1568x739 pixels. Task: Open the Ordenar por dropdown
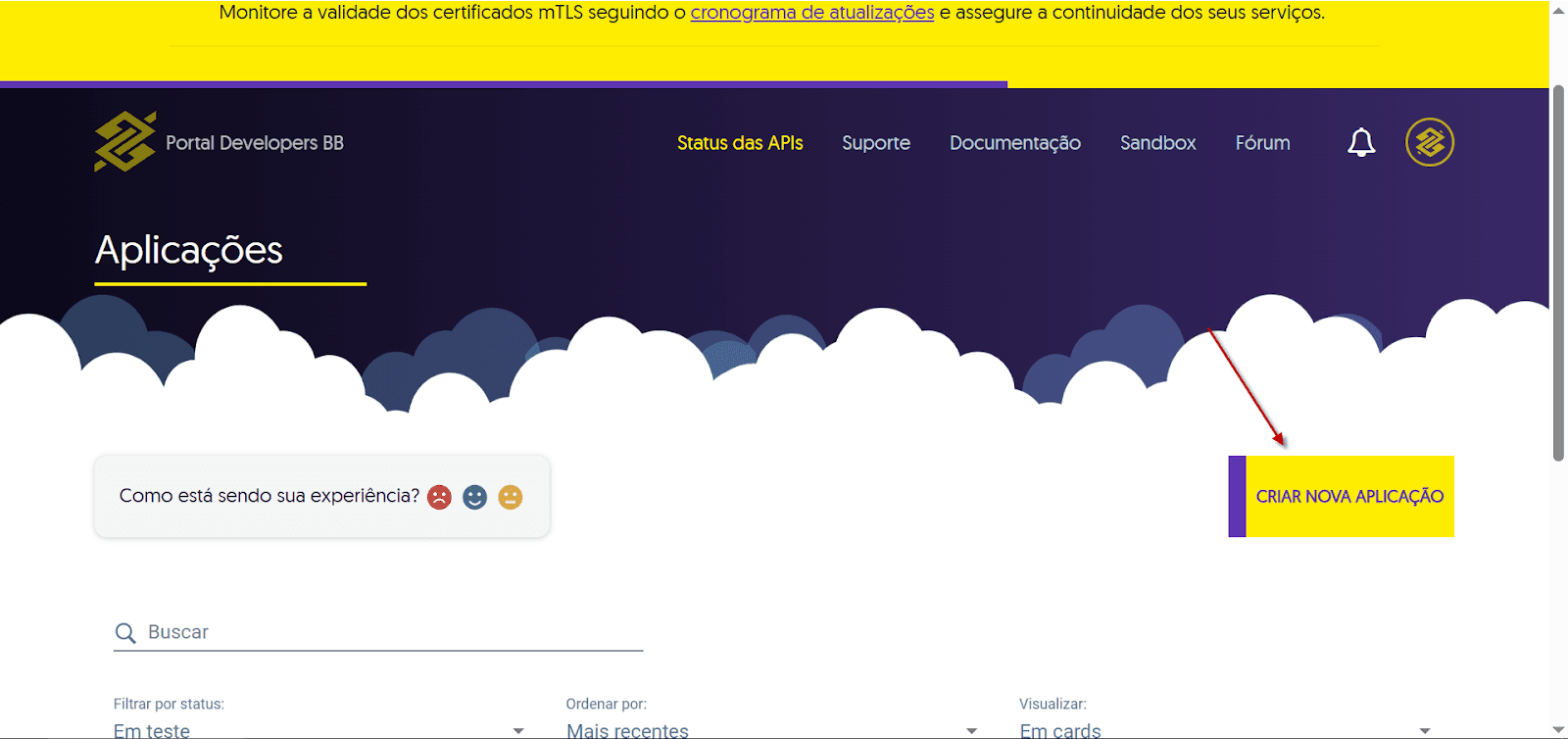pos(772,730)
